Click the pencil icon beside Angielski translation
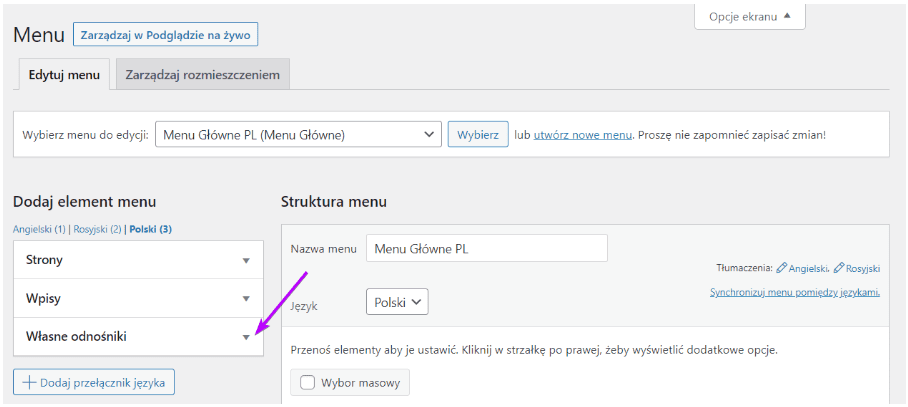 (782, 268)
